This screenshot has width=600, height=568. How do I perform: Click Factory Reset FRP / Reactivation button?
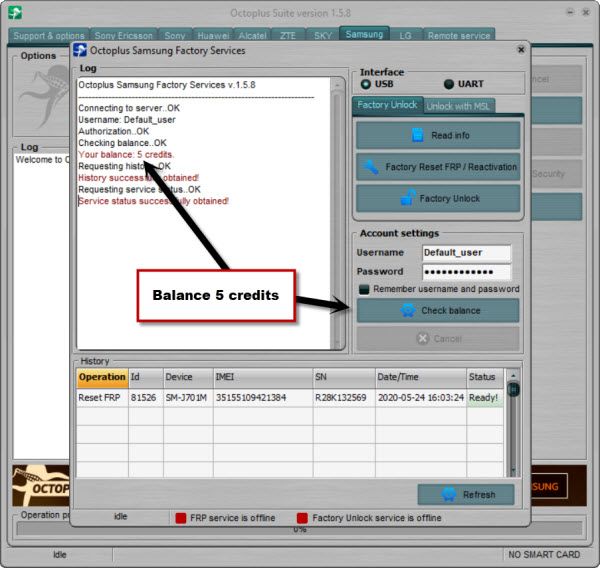point(438,167)
